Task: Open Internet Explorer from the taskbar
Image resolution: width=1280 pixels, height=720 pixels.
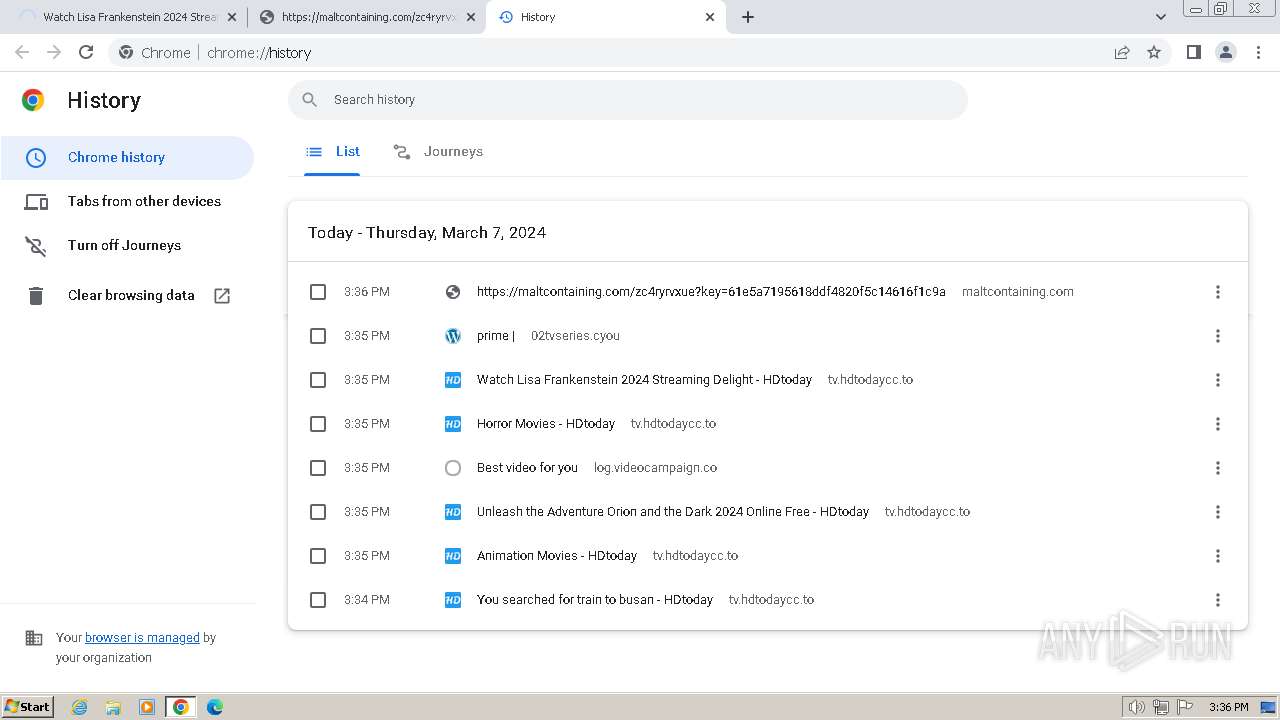Action: pos(80,707)
